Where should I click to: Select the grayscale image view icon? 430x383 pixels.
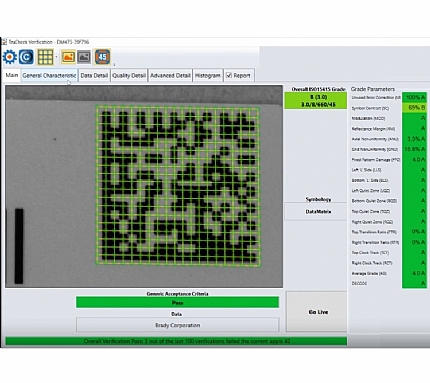pyautogui.click(x=84, y=57)
